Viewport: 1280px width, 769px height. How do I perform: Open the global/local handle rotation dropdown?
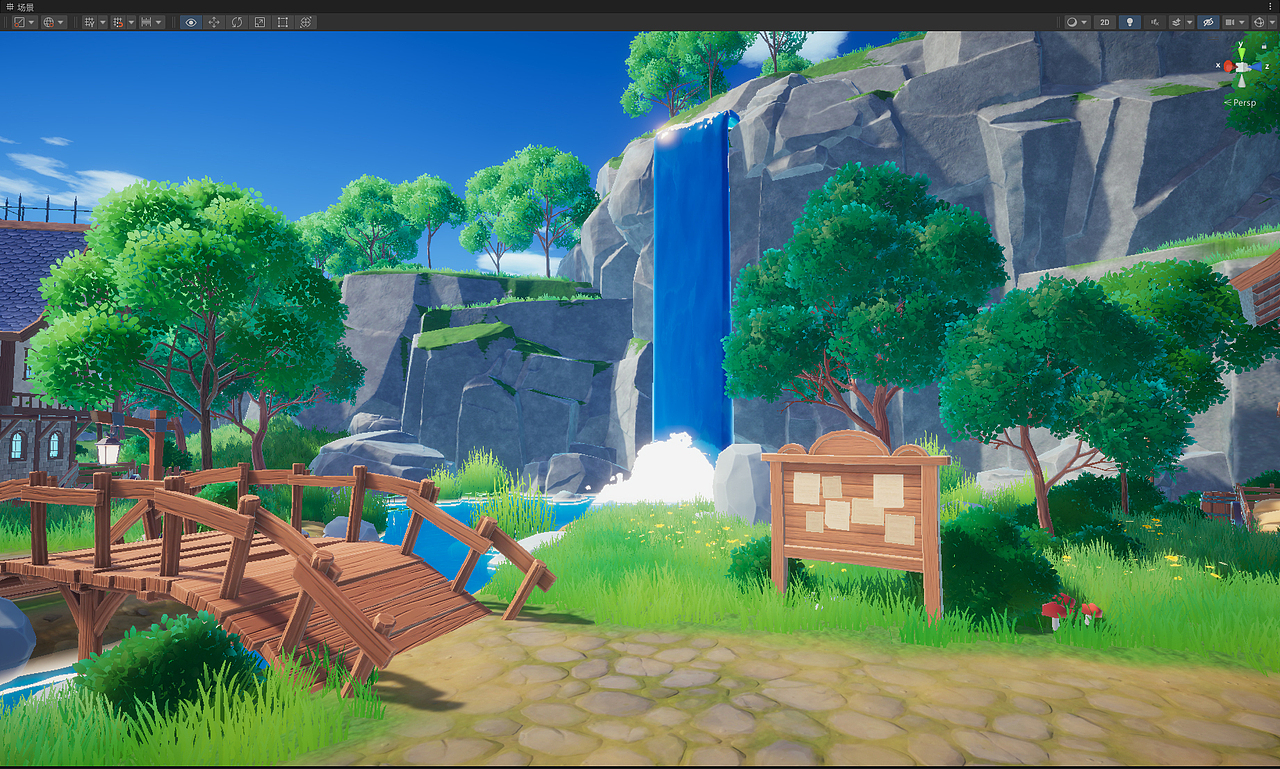(x=54, y=22)
